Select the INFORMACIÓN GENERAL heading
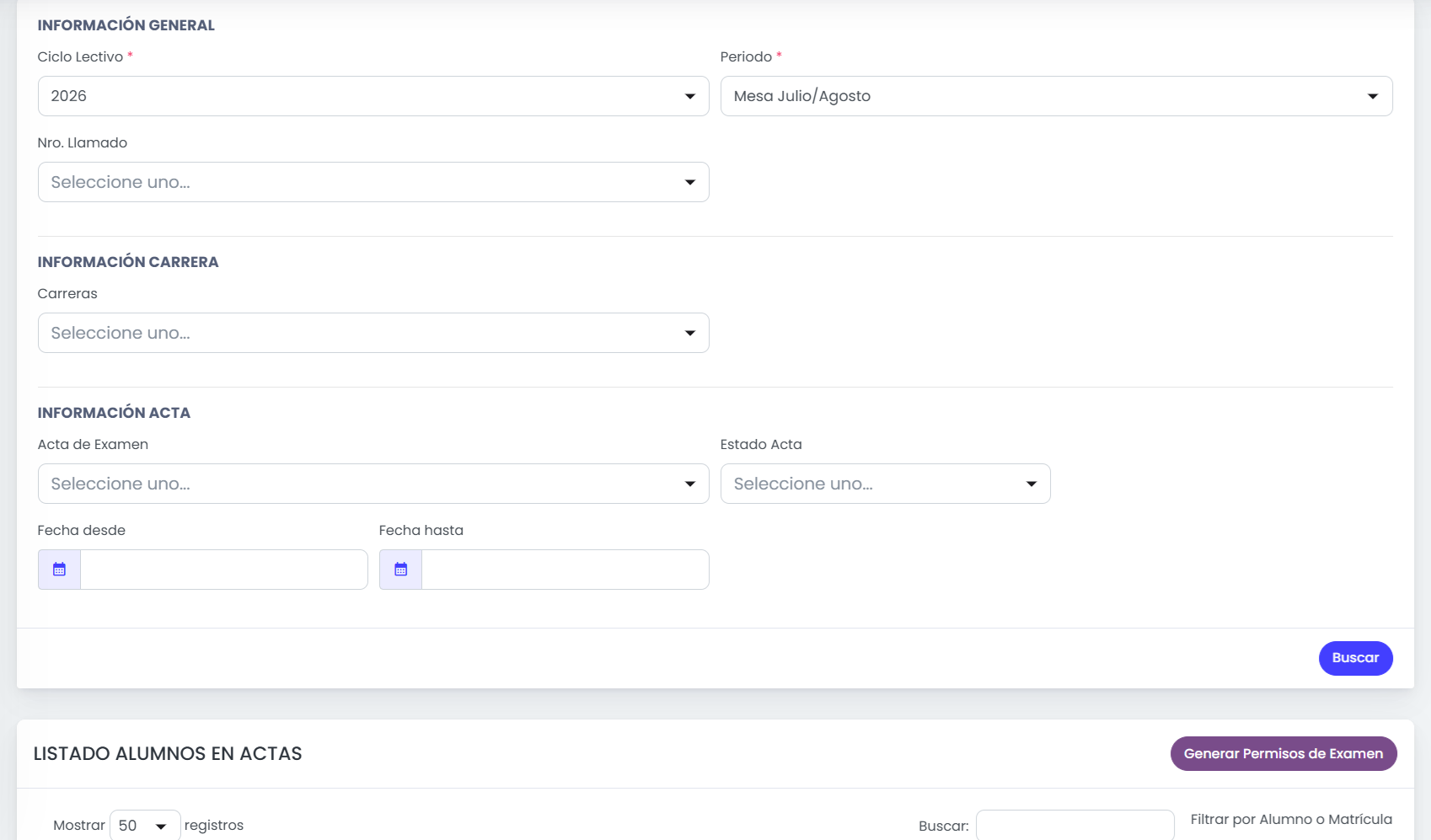Image resolution: width=1431 pixels, height=840 pixels. coord(126,25)
